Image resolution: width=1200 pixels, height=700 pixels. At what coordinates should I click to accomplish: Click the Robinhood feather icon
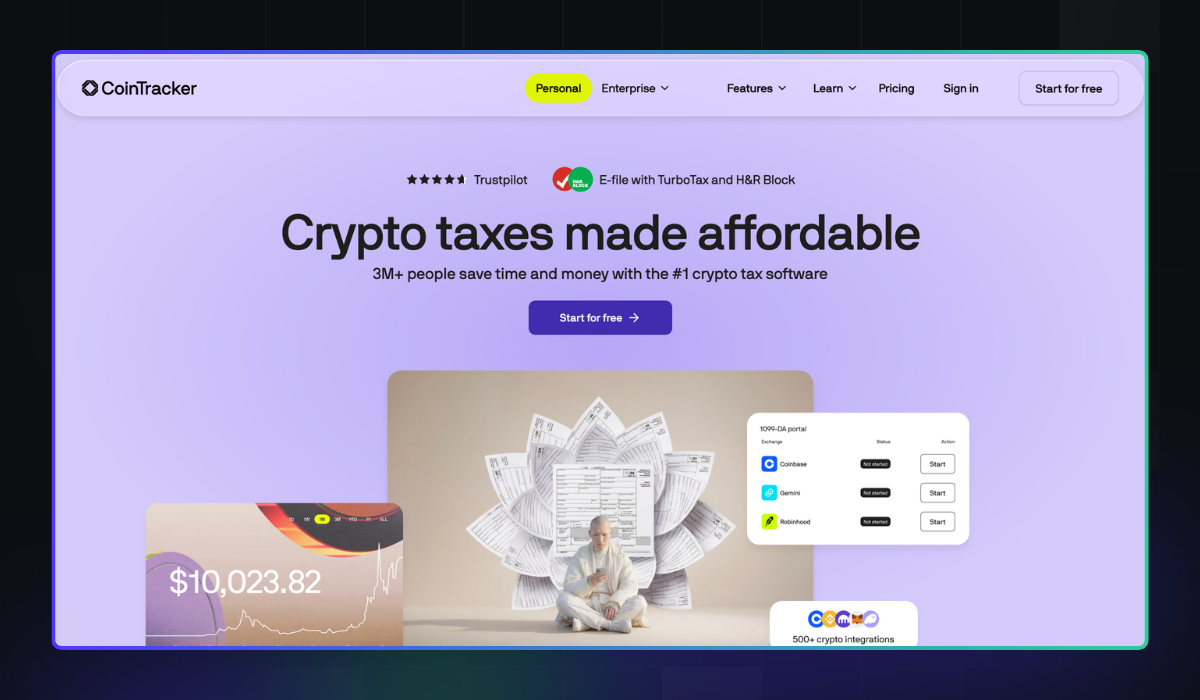coord(769,521)
